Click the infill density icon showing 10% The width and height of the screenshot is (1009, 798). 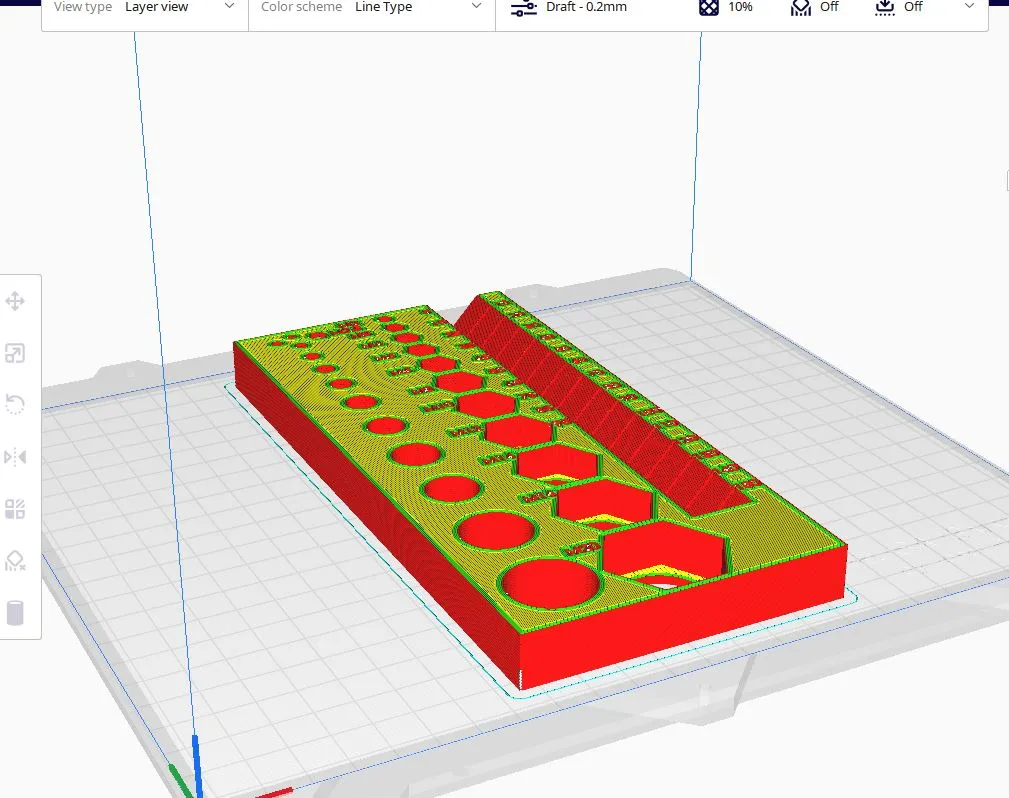click(708, 7)
